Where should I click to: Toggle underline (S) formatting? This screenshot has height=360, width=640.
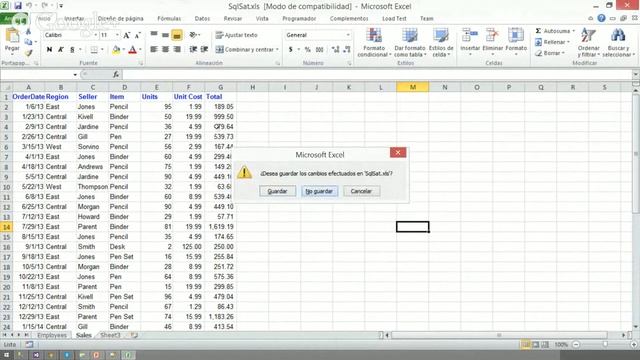coord(72,49)
